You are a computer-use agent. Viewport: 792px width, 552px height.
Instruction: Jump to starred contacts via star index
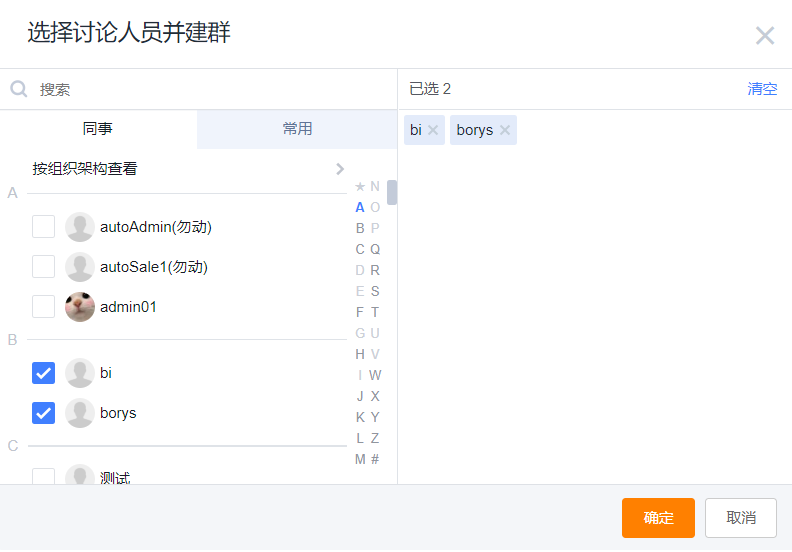[x=360, y=186]
